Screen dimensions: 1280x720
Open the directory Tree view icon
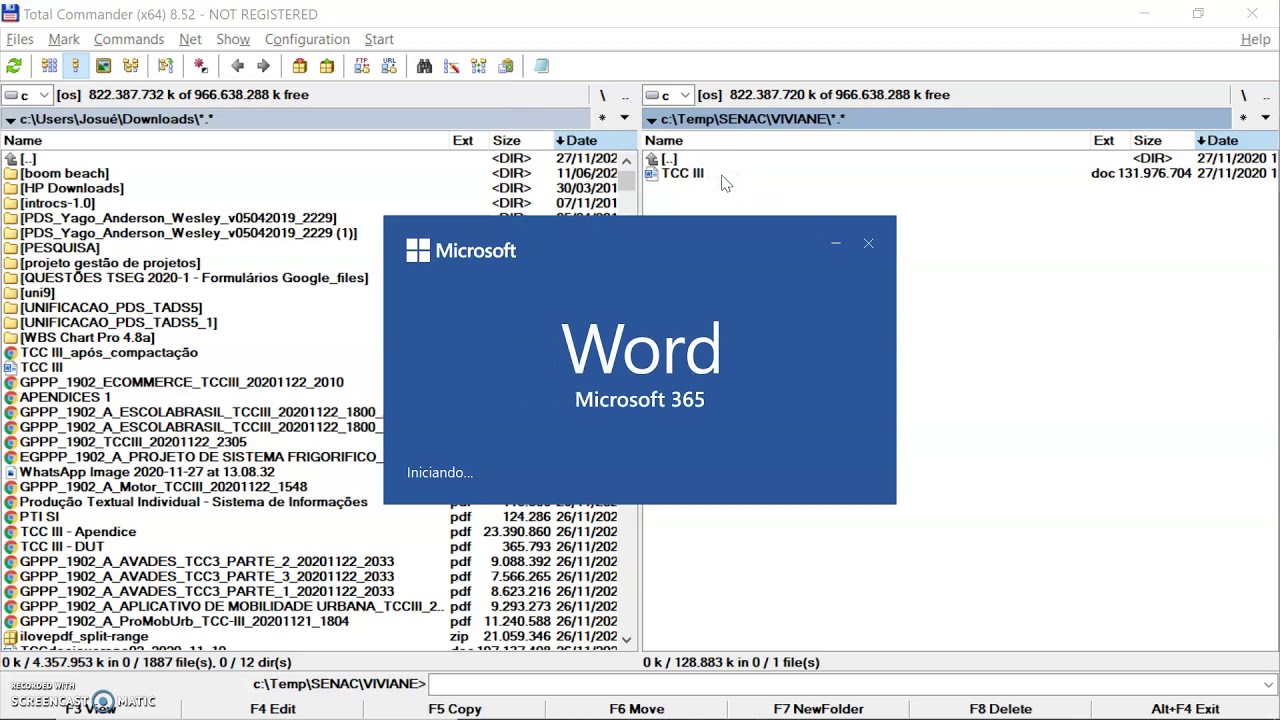coord(130,66)
